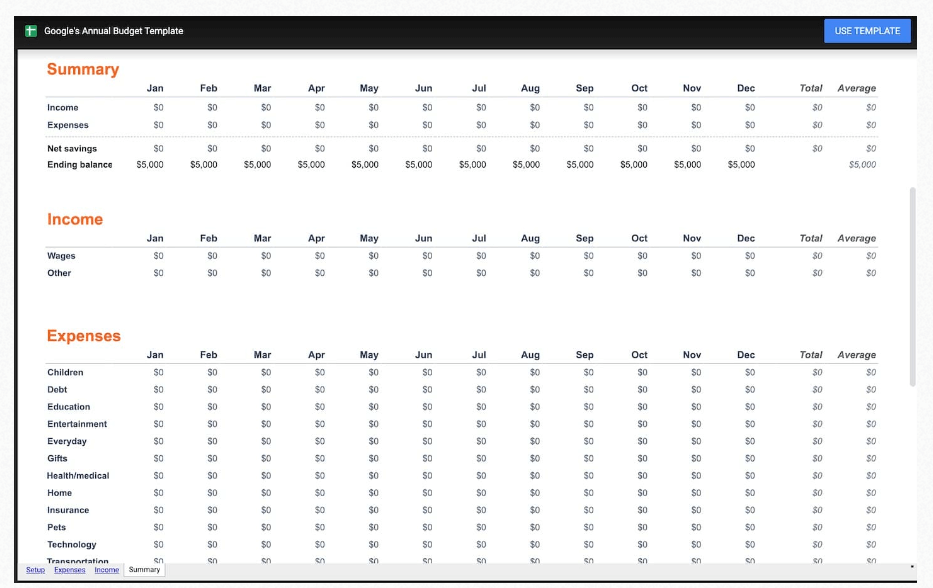Image resolution: width=933 pixels, height=588 pixels.
Task: Click the orange Income section heading
Action: point(75,219)
